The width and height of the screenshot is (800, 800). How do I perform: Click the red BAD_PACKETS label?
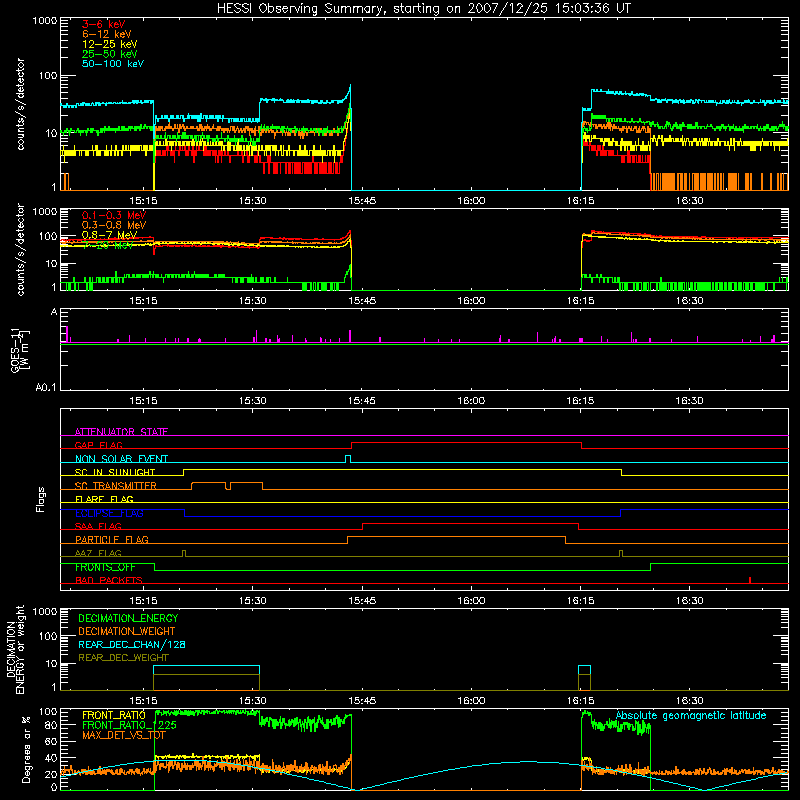109,580
